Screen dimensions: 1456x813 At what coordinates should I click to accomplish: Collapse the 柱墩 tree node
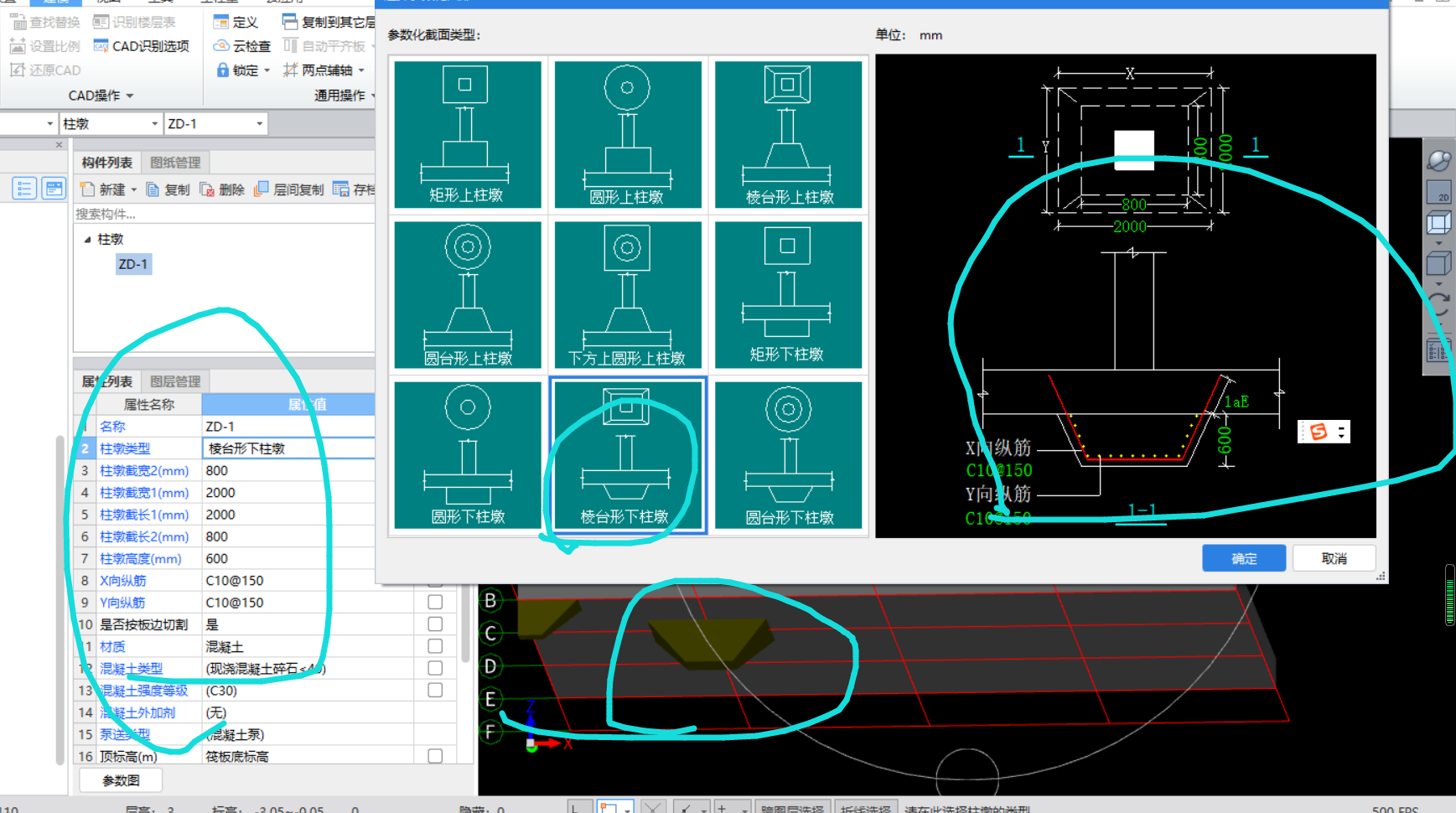[x=87, y=240]
